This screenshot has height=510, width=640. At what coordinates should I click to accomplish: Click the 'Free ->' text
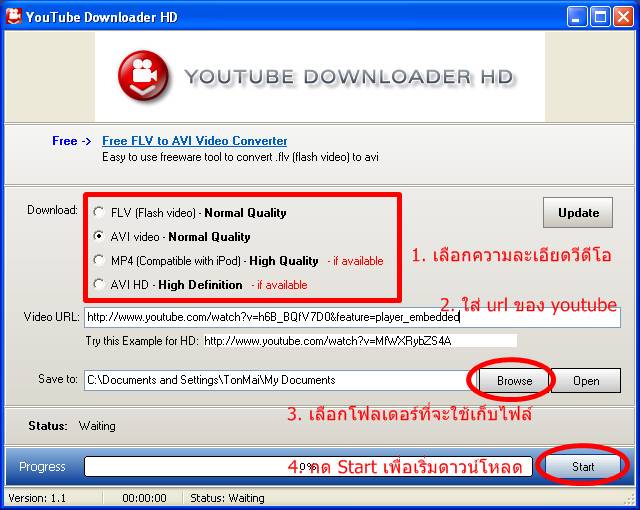(x=71, y=141)
